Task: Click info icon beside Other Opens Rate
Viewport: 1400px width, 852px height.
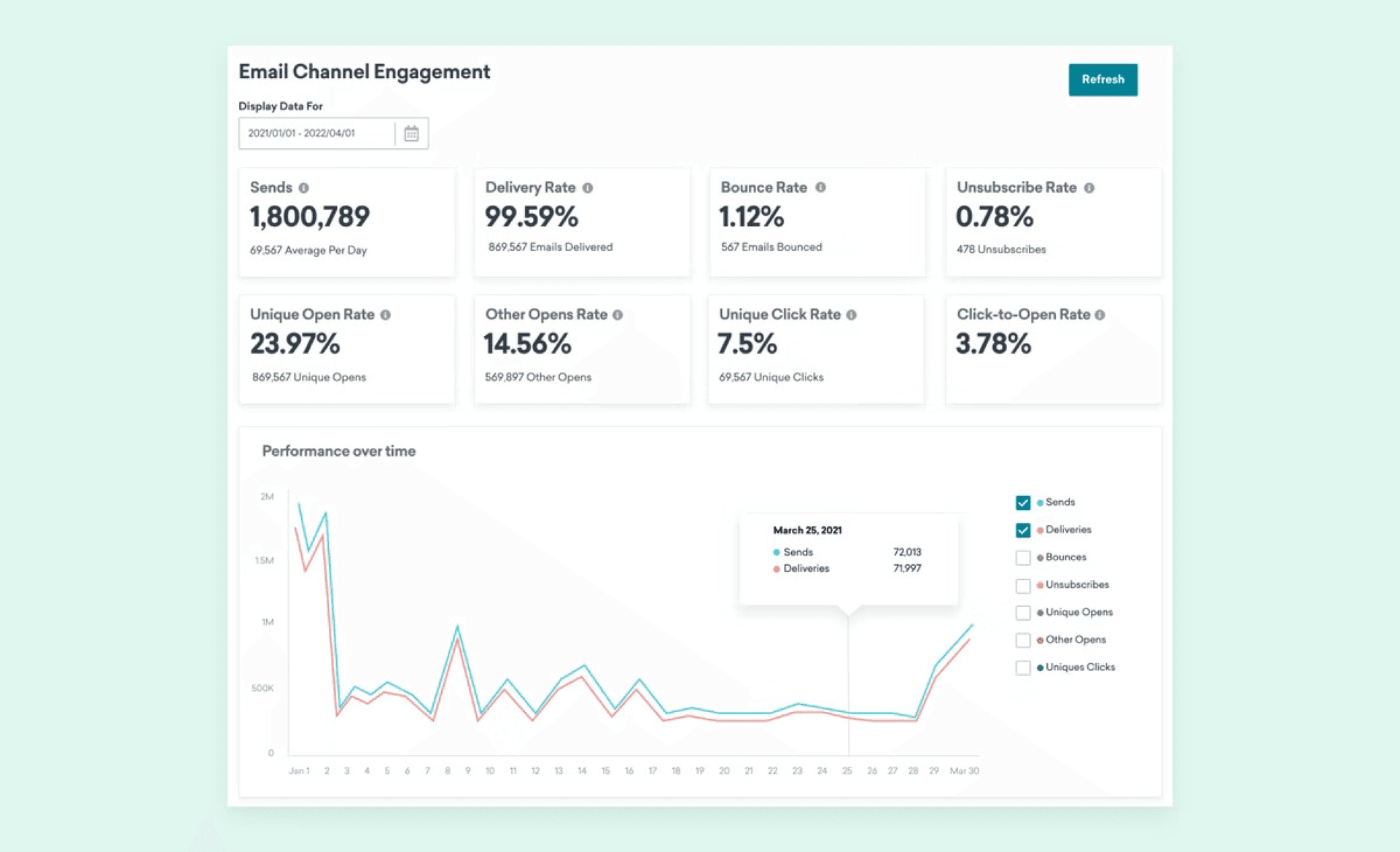Action: point(618,315)
